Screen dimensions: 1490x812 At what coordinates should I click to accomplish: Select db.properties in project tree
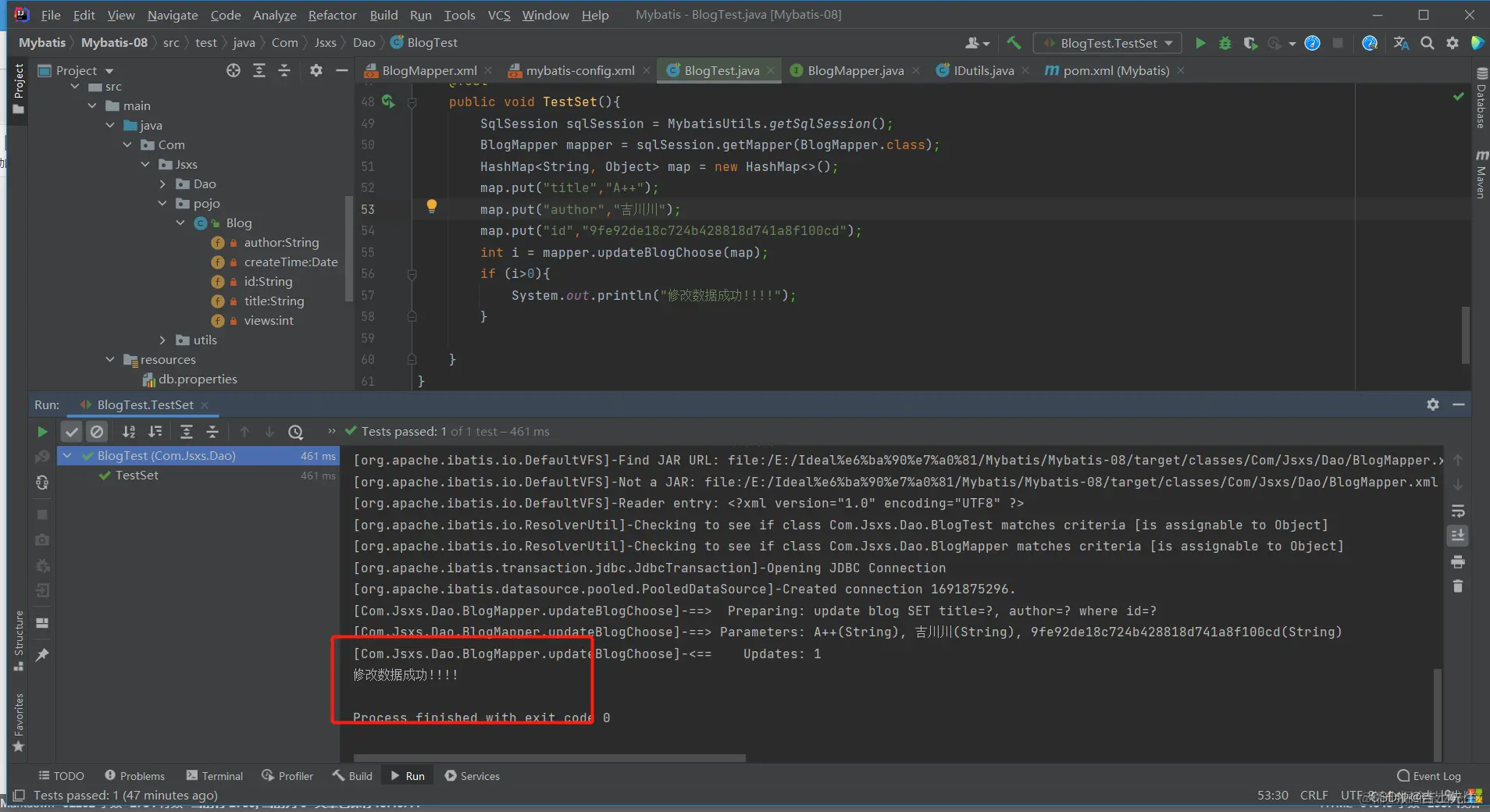click(x=198, y=379)
